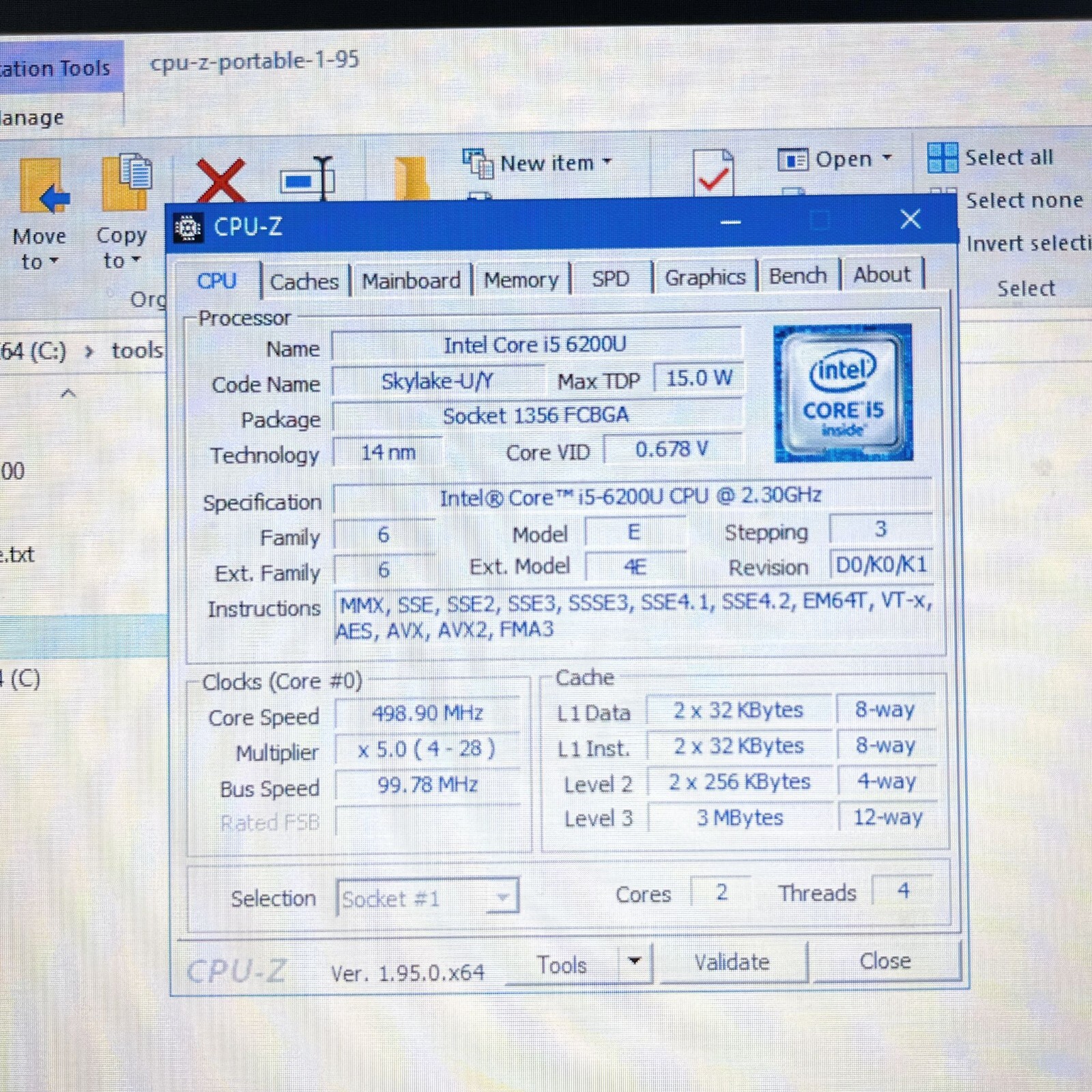Image resolution: width=1092 pixels, height=1092 pixels.
Task: Switch to the Caches tab
Action: pos(304,281)
